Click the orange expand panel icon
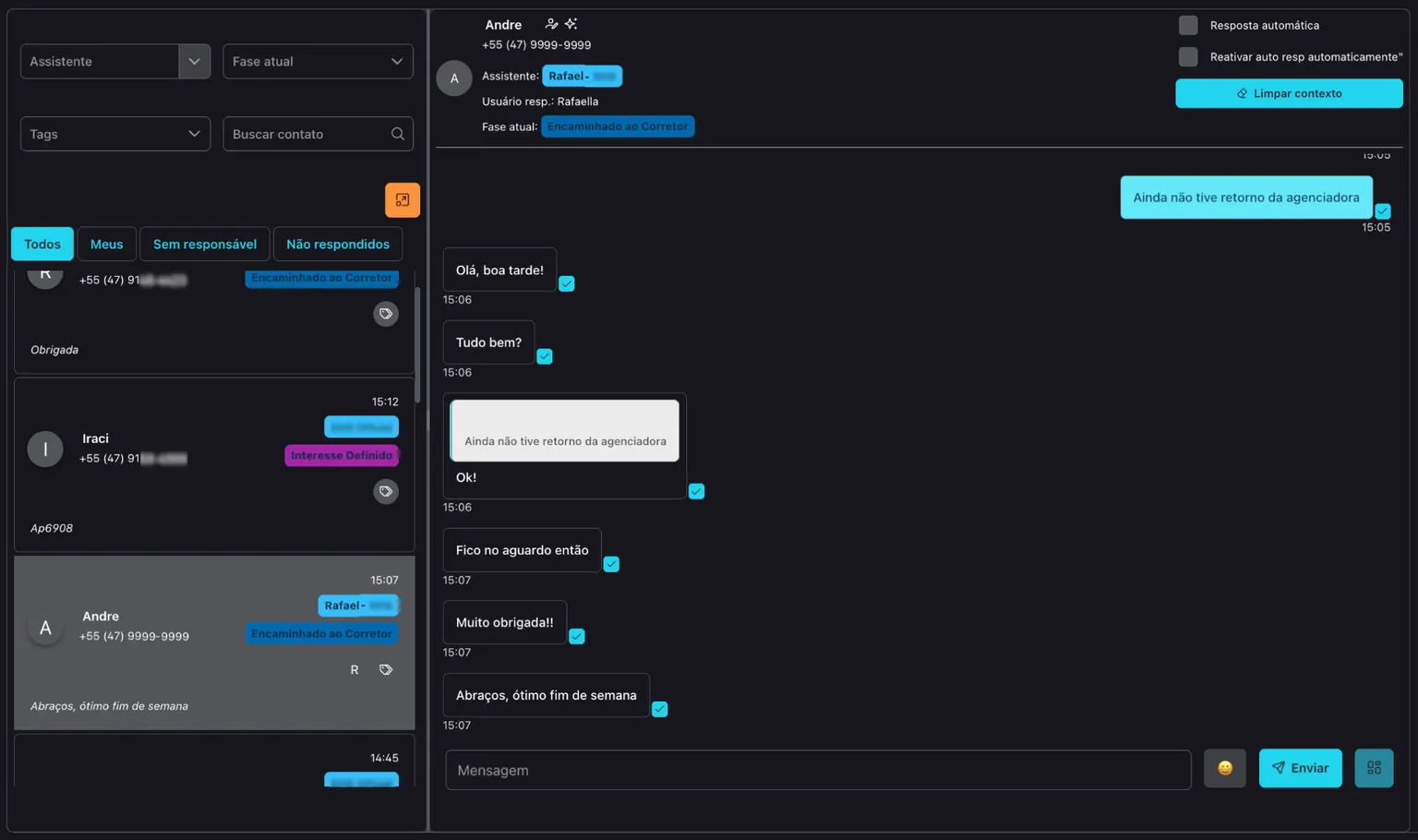Image resolution: width=1418 pixels, height=840 pixels. click(403, 200)
